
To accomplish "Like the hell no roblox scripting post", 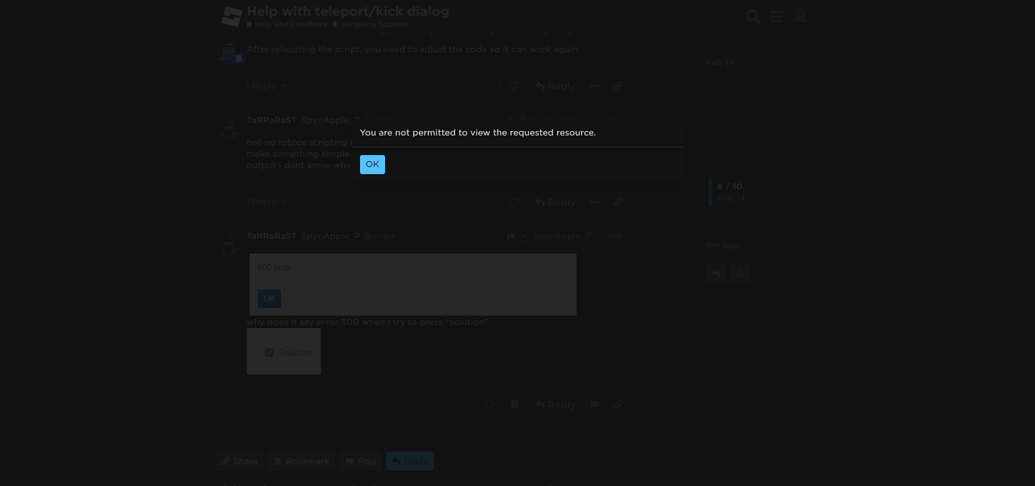I will (x=512, y=202).
